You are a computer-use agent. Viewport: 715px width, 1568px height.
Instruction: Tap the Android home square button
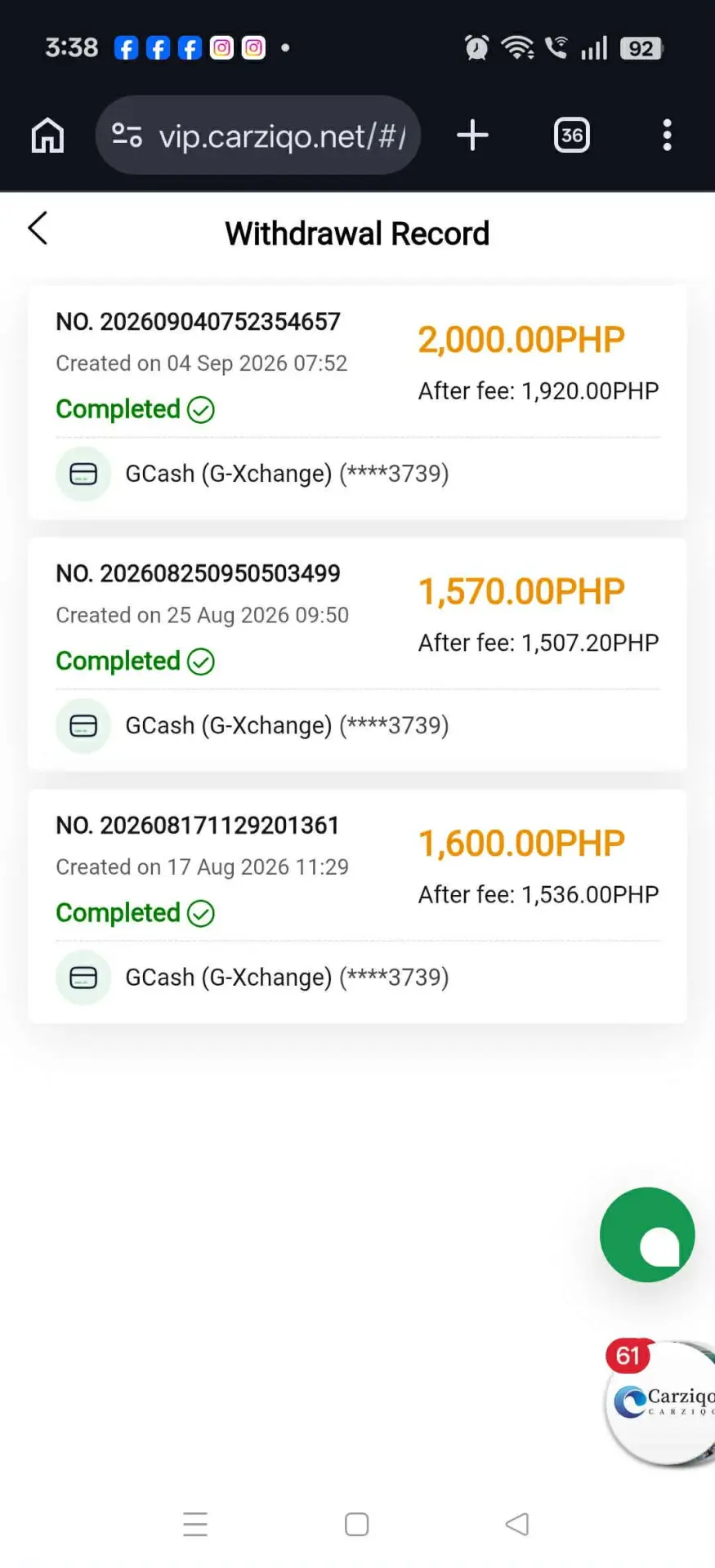tap(356, 1524)
